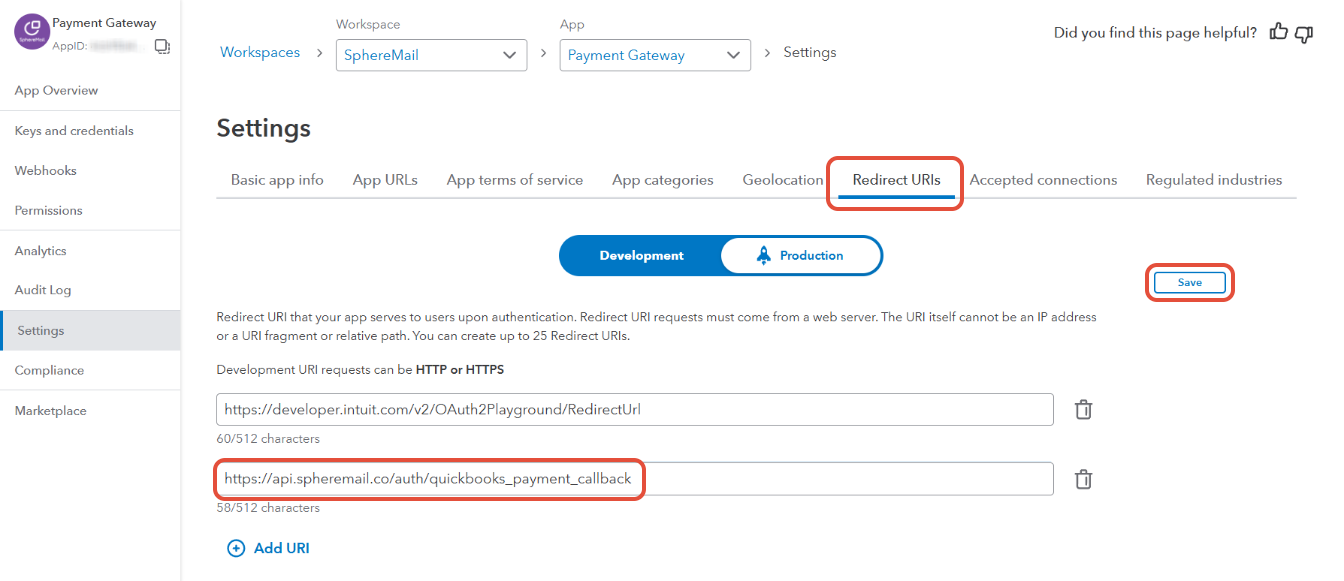Click into the OAuth2Playground redirect URI field
The image size is (1344, 581).
tap(635, 409)
